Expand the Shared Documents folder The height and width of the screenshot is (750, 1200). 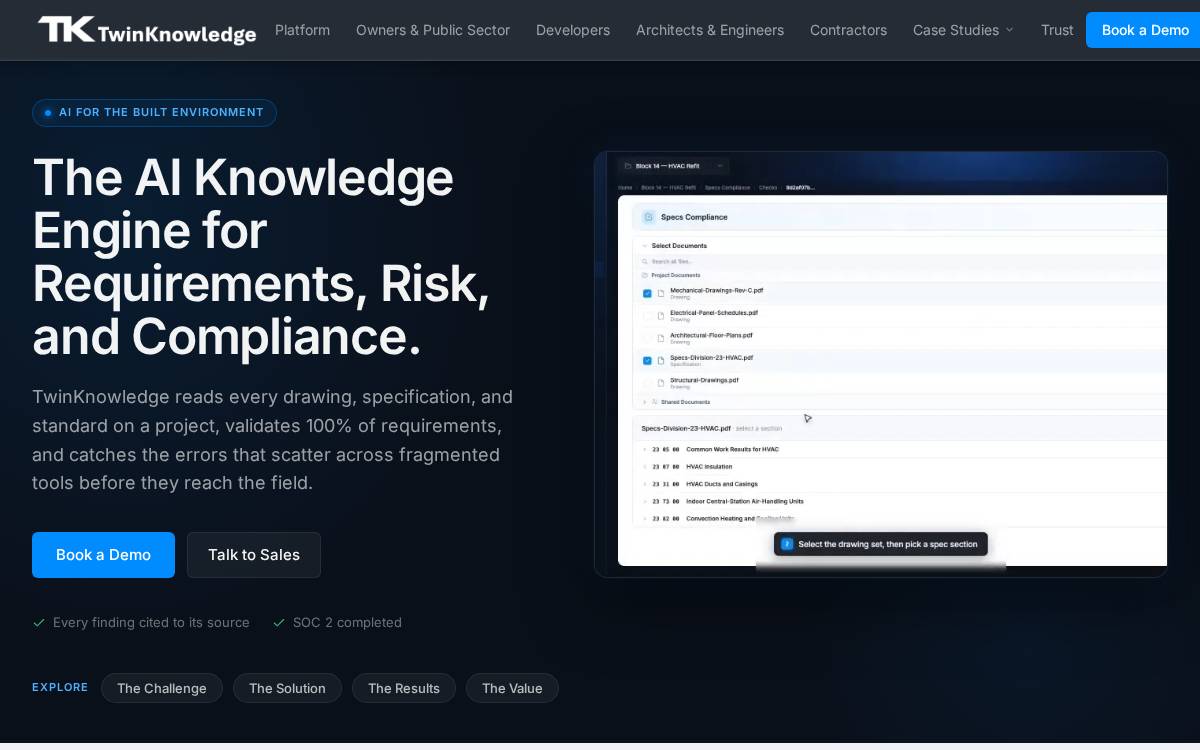645,402
